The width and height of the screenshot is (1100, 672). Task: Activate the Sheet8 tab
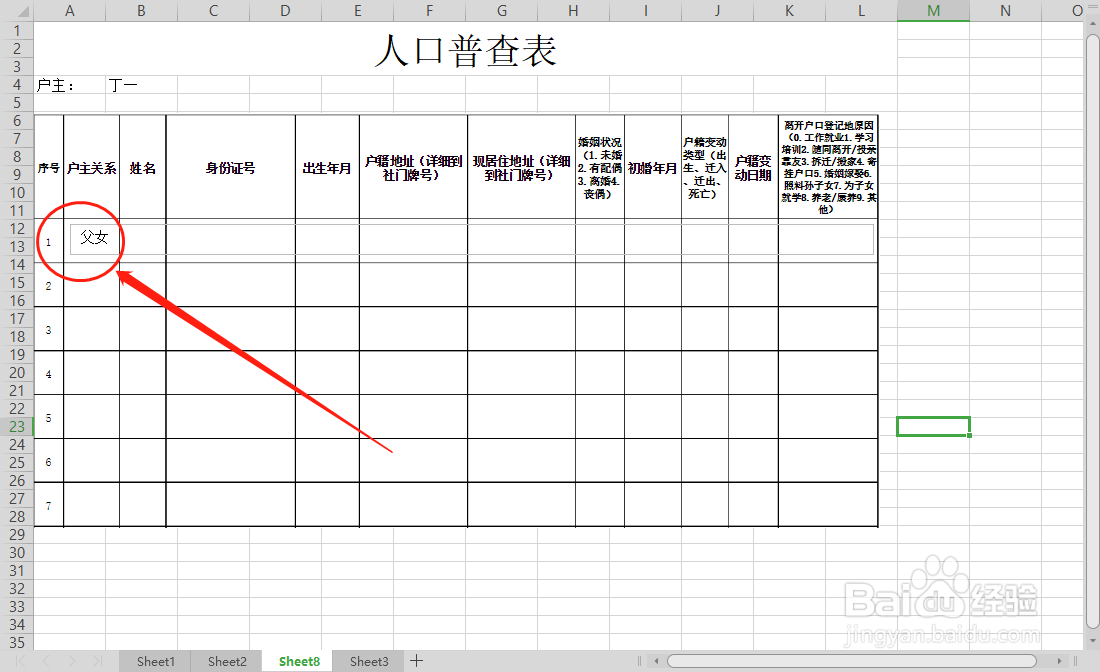[x=298, y=661]
